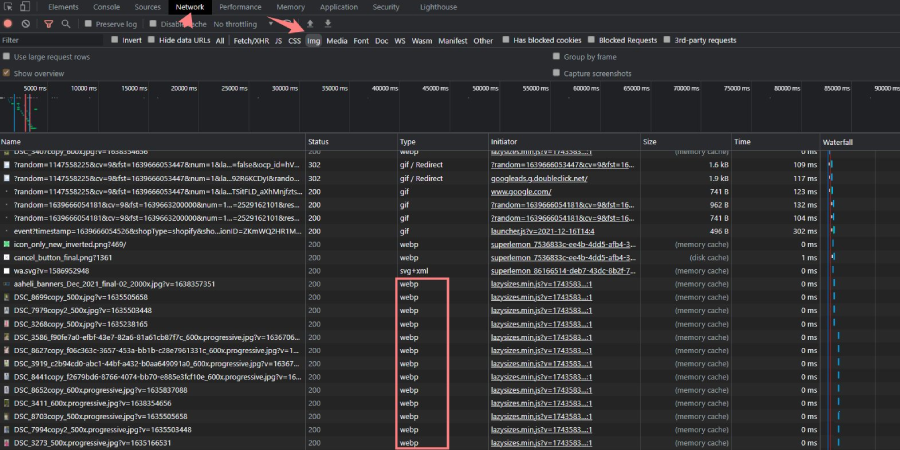Image resolution: width=900 pixels, height=450 pixels.
Task: Sort requests by the Size column header
Action: (x=650, y=142)
